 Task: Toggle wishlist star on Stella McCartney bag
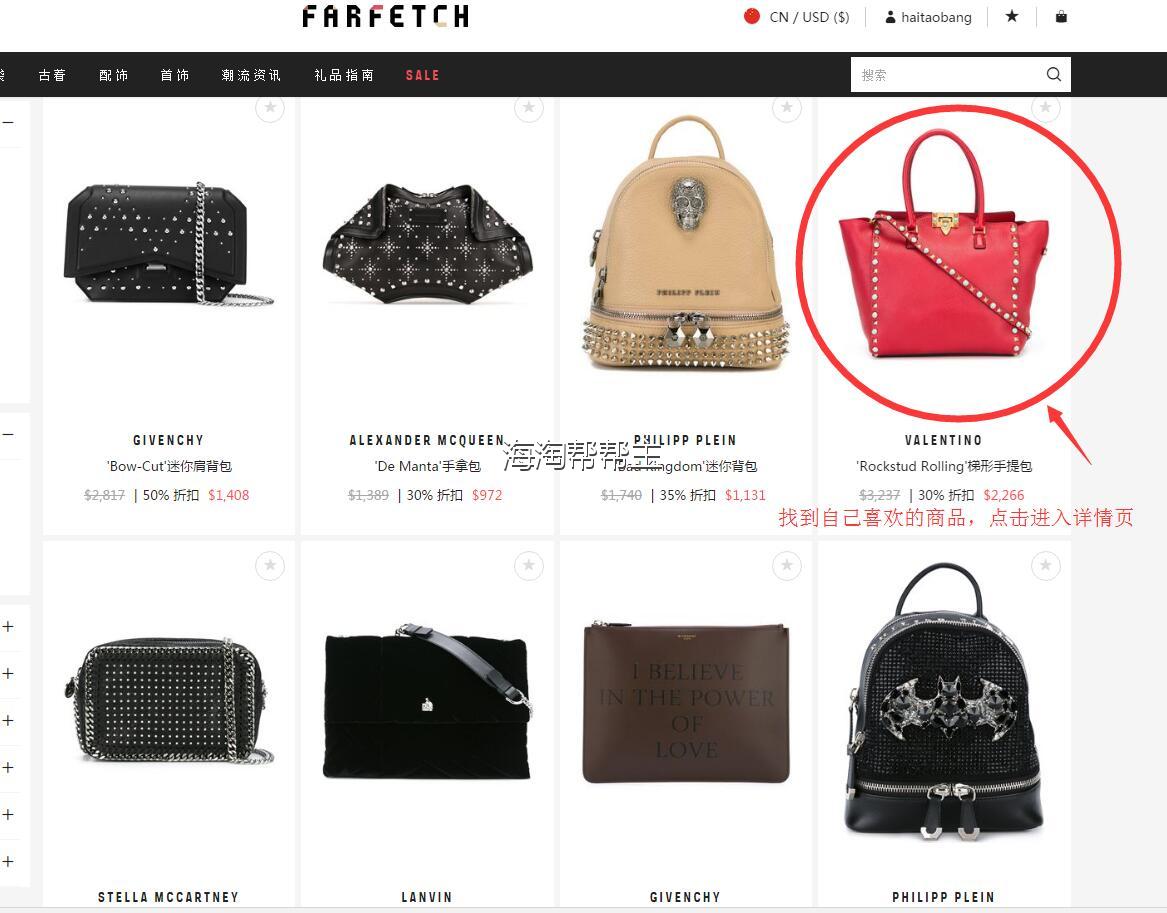[x=270, y=566]
